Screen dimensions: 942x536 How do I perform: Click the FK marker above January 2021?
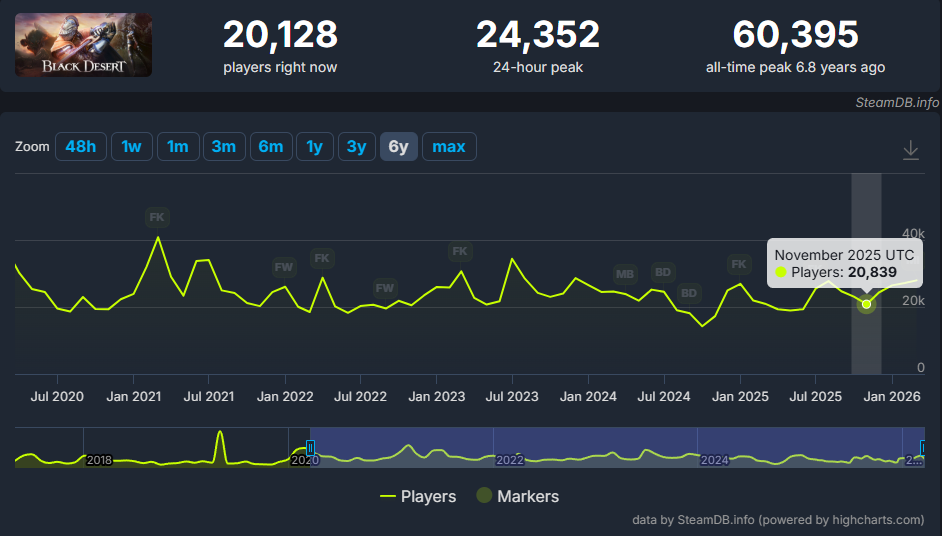[157, 216]
